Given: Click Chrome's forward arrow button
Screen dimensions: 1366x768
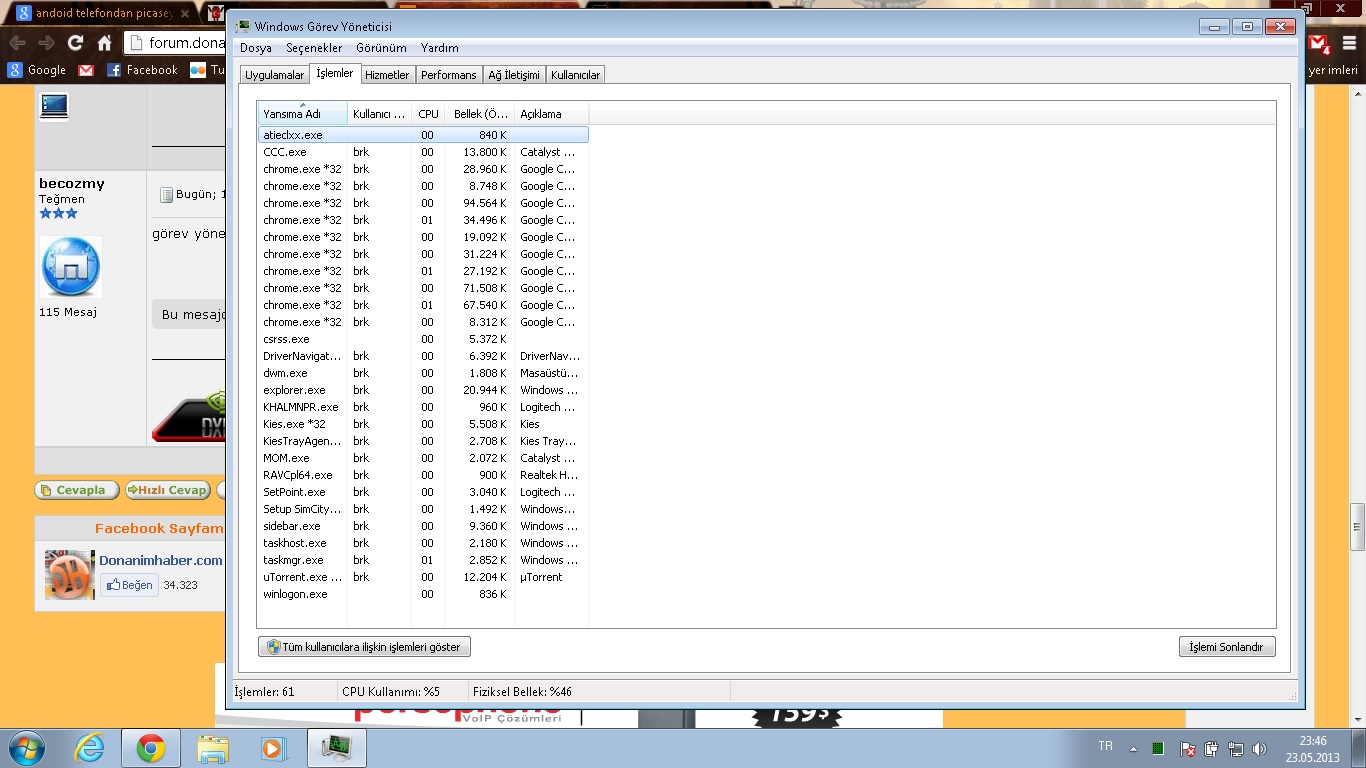Looking at the screenshot, I should tap(46, 43).
